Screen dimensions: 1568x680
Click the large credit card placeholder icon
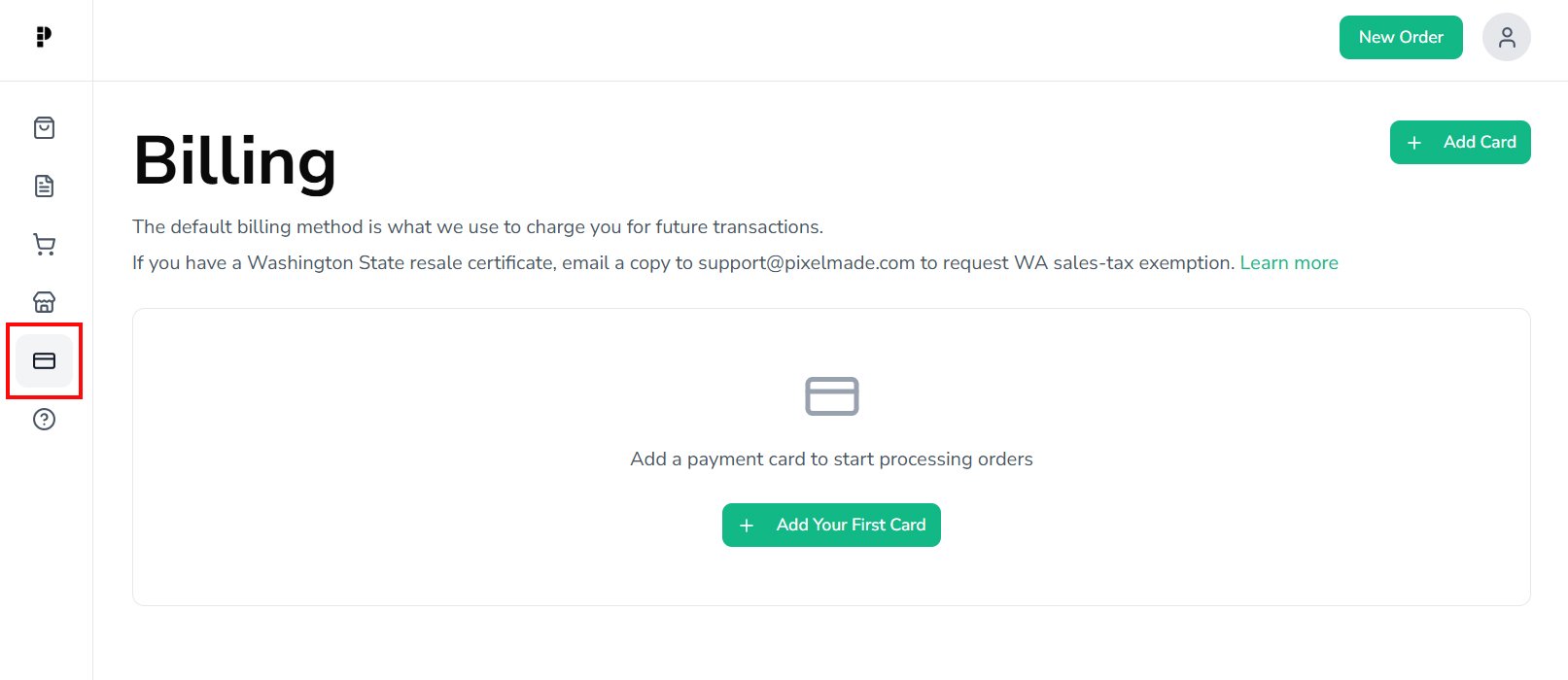pos(831,396)
